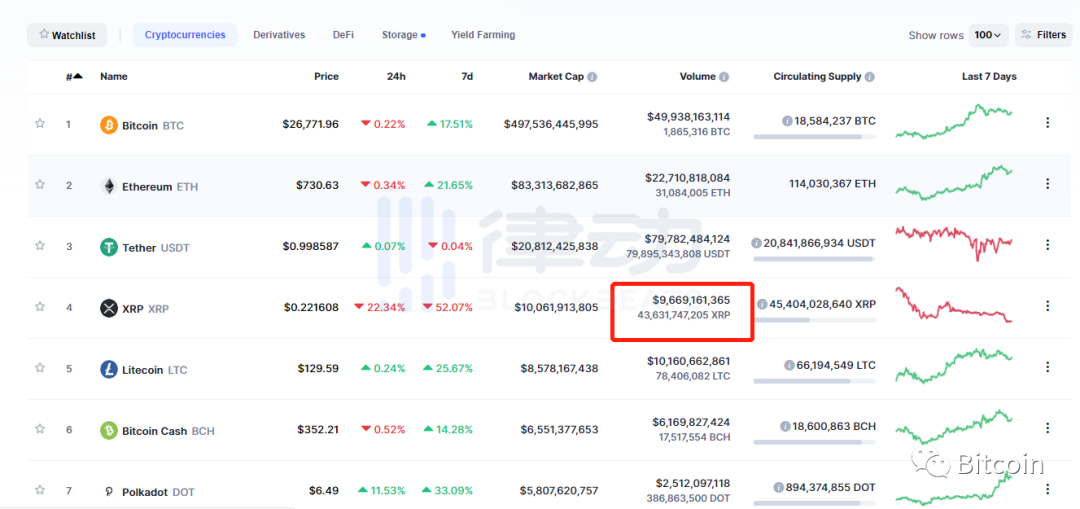Open the Litecoin row three-dot menu

coord(1048,366)
